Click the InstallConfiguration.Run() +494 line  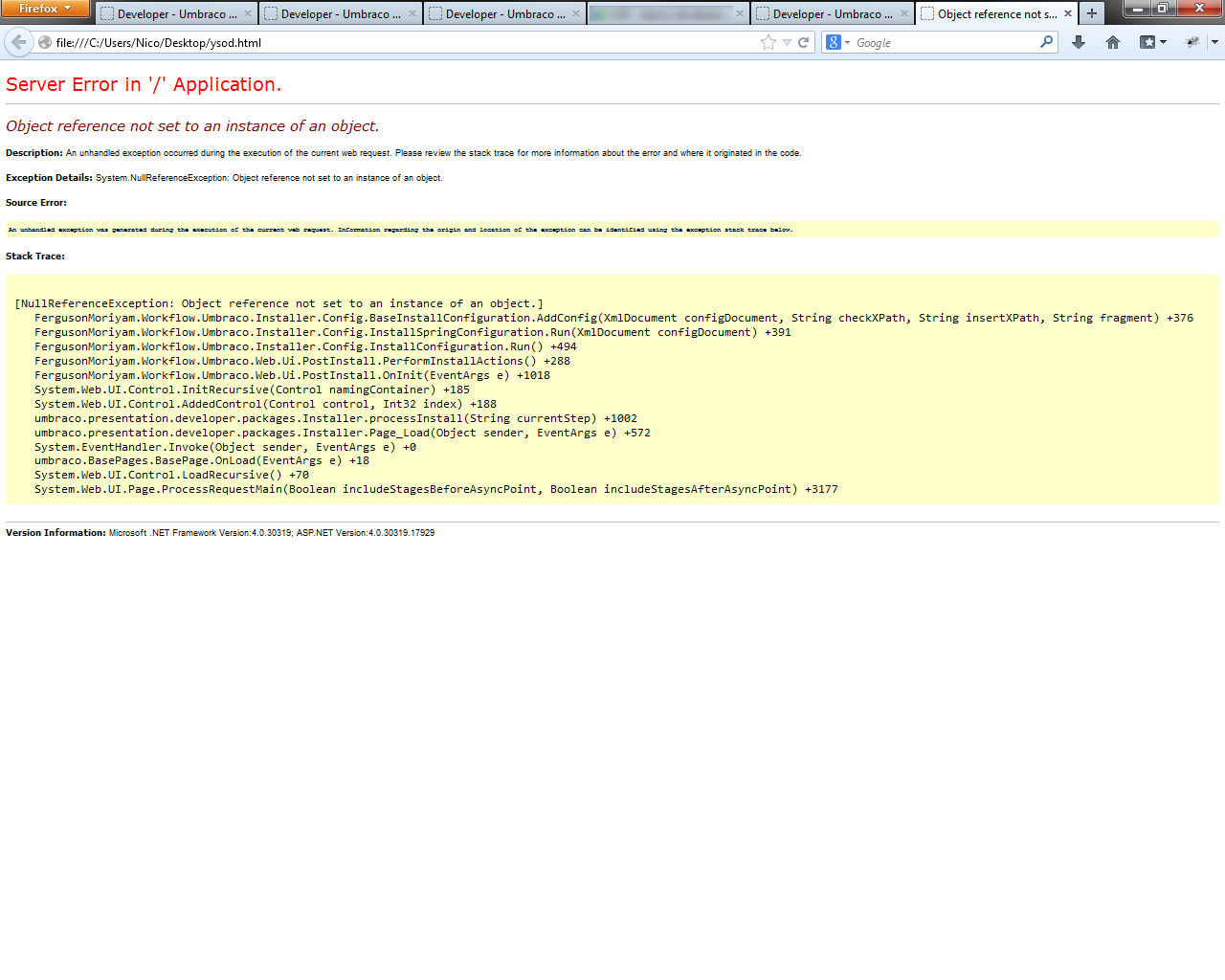305,346
